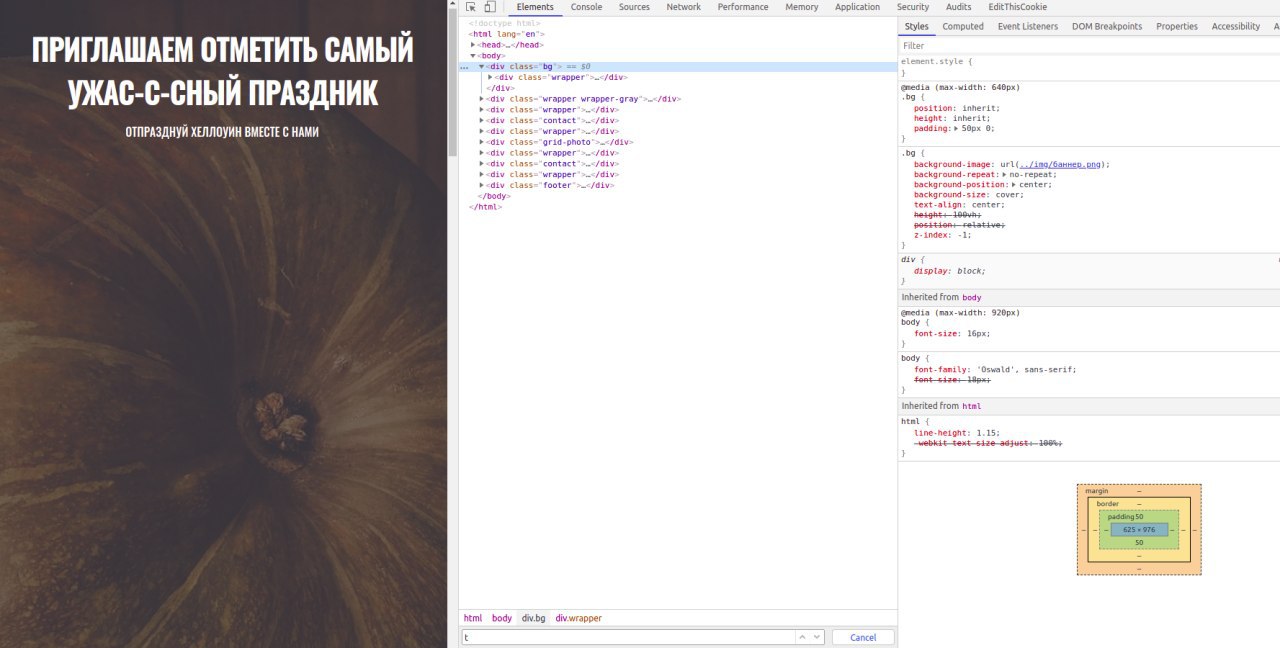Image resolution: width=1280 pixels, height=648 pixels.
Task: Expand the background-repeat shorthand triangle
Action: click(x=1005, y=174)
